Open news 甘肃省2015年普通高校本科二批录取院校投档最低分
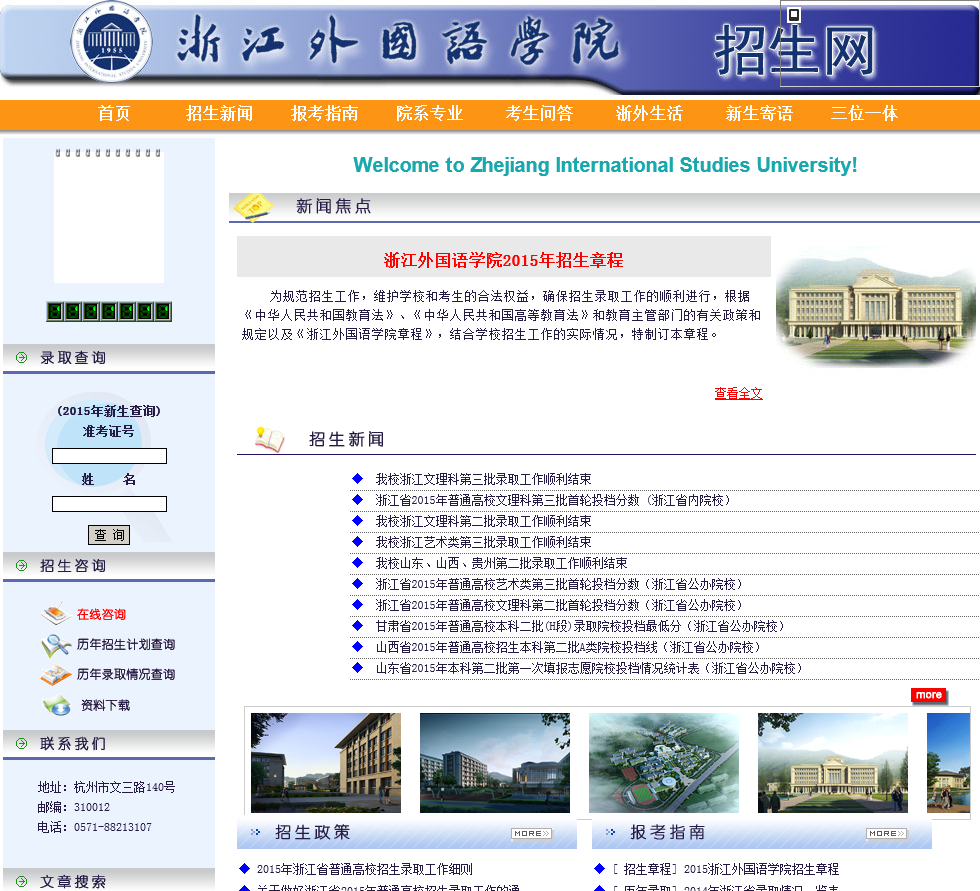The image size is (980, 891). pyautogui.click(x=579, y=626)
